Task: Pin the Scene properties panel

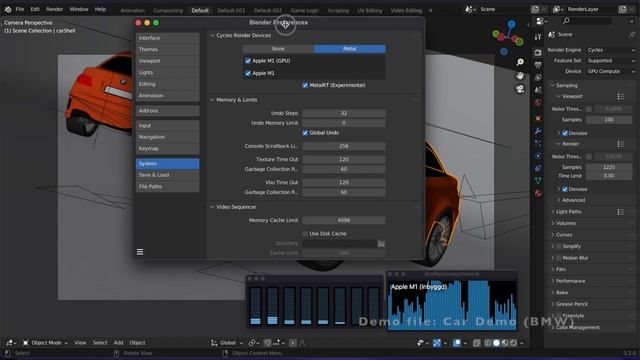Action: 632,35
